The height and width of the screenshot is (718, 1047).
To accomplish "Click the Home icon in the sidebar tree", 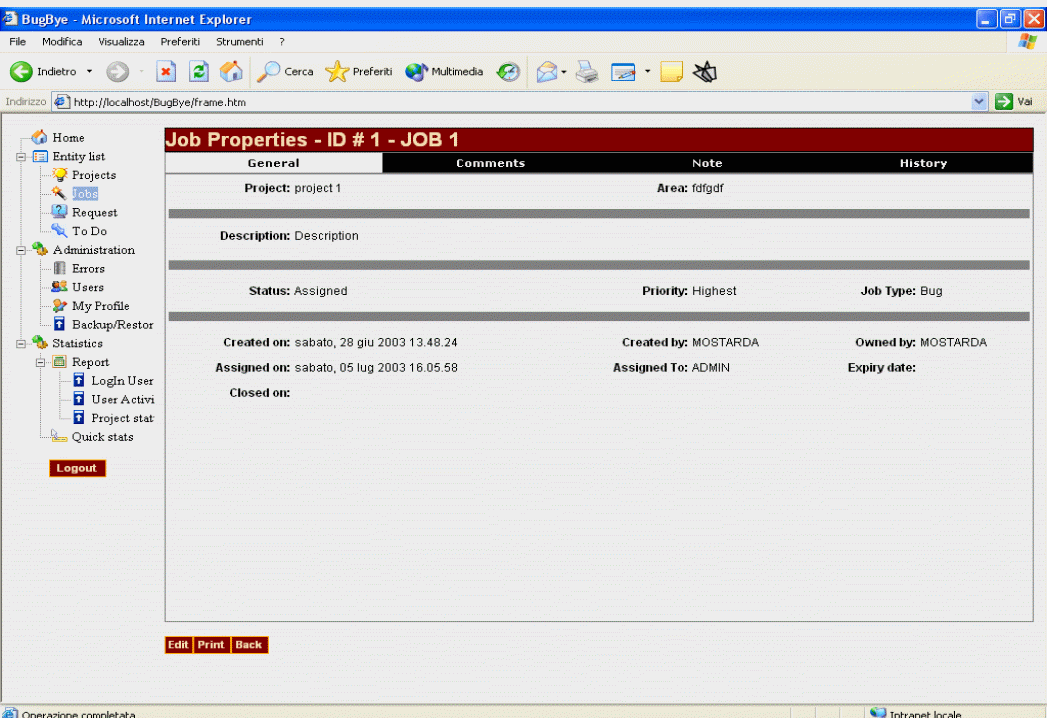I will pyautogui.click(x=40, y=138).
